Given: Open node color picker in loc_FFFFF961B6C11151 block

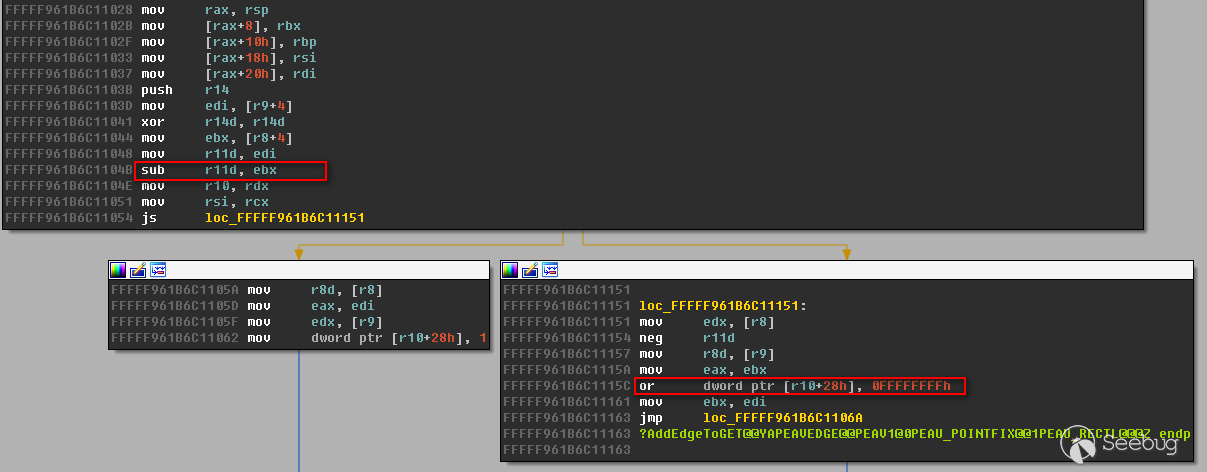Looking at the screenshot, I should (510, 270).
